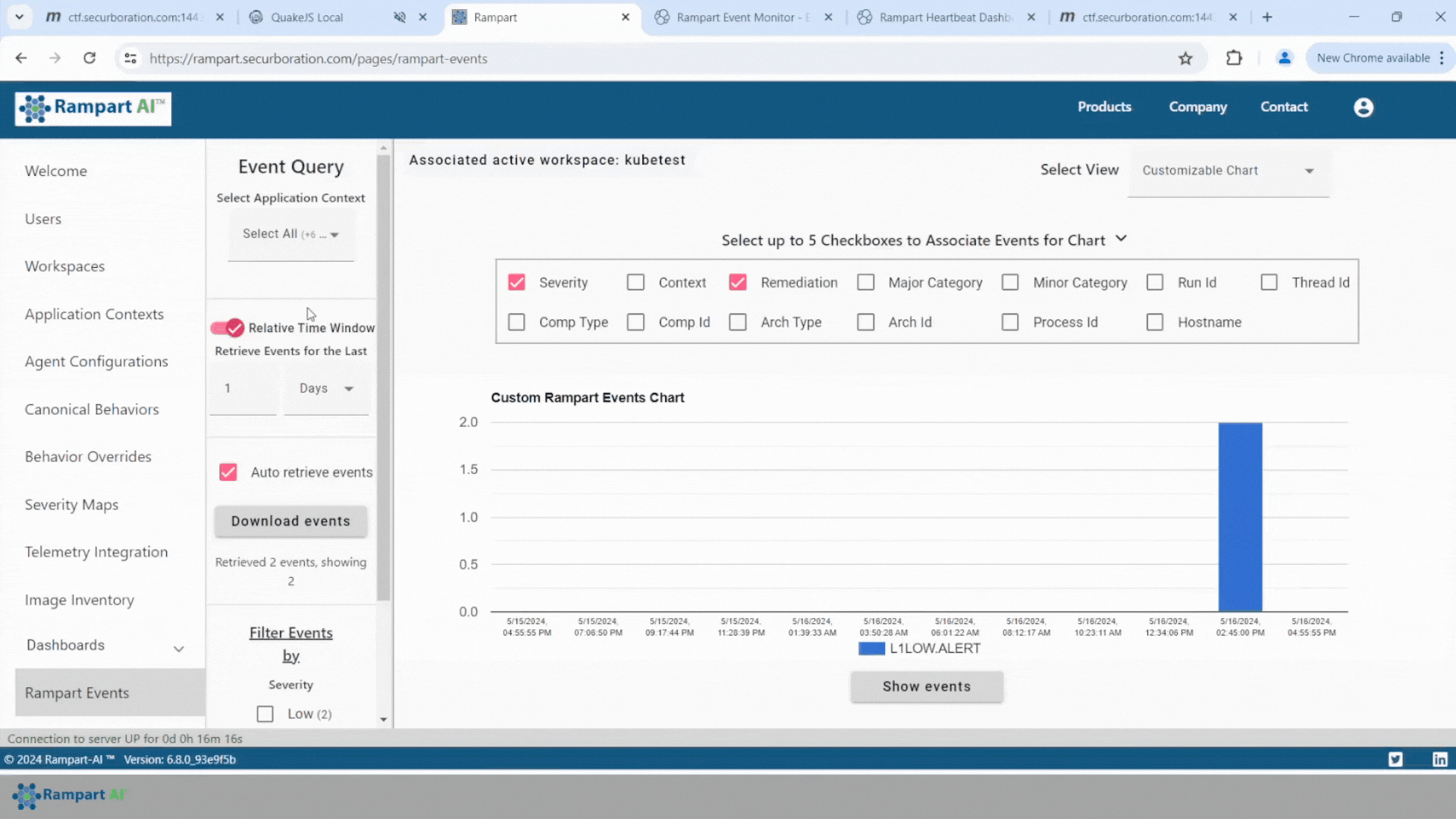Open Agent Configurations in sidebar
Viewport: 1456px width, 819px height.
(96, 362)
